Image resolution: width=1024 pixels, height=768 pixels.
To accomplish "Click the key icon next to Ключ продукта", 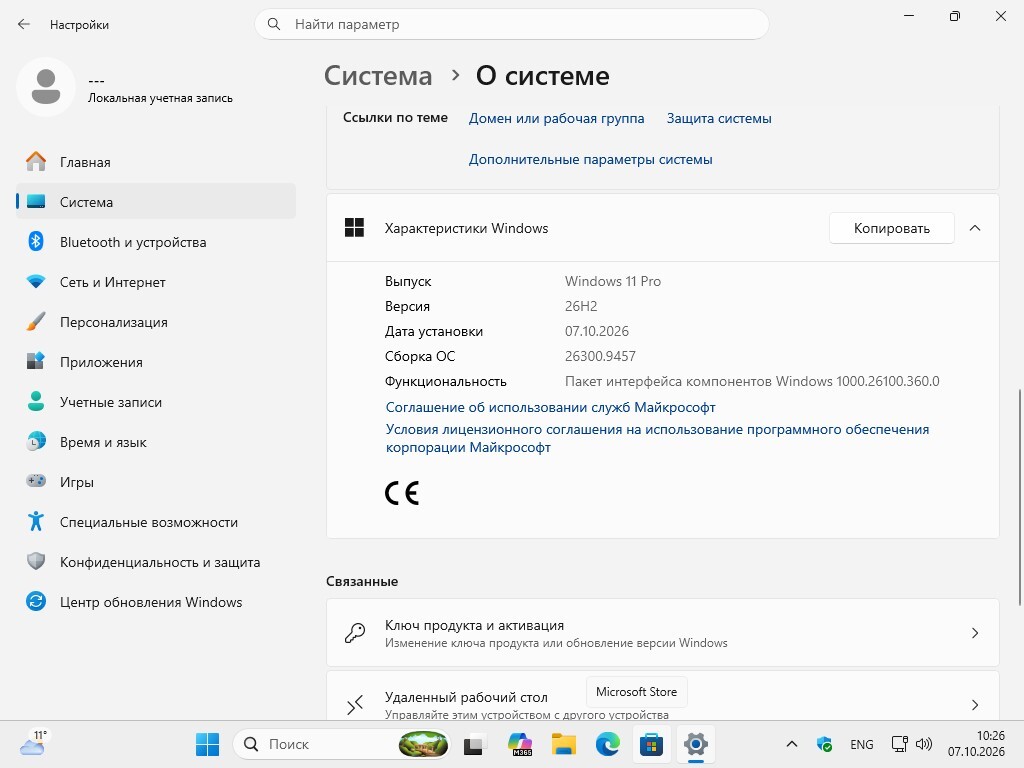I will pyautogui.click(x=355, y=633).
